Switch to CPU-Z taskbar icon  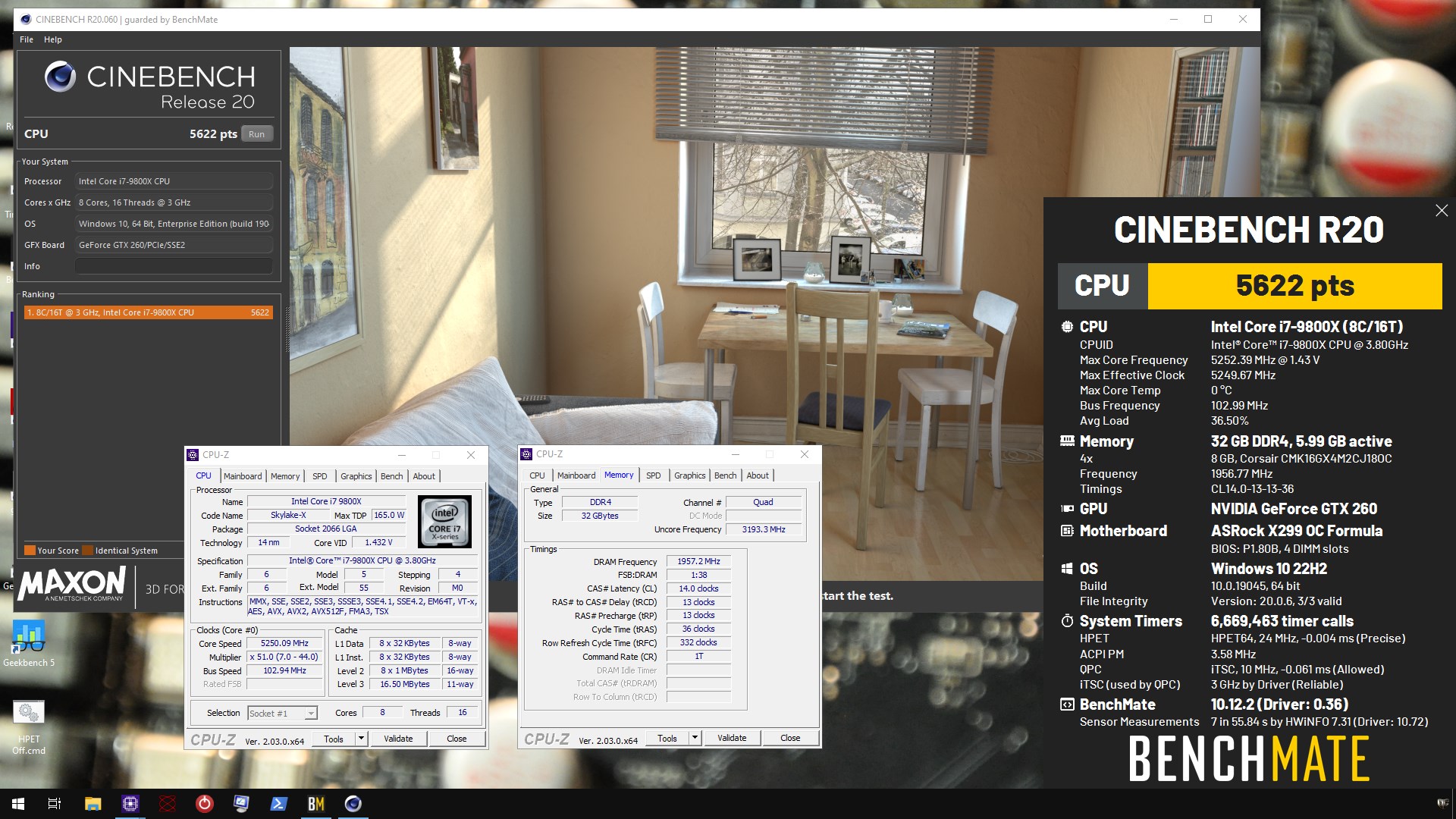pyautogui.click(x=130, y=804)
